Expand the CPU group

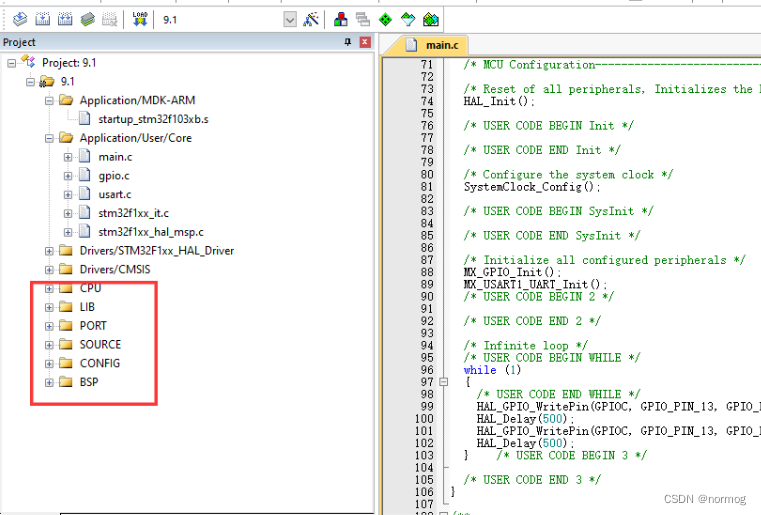click(49, 289)
